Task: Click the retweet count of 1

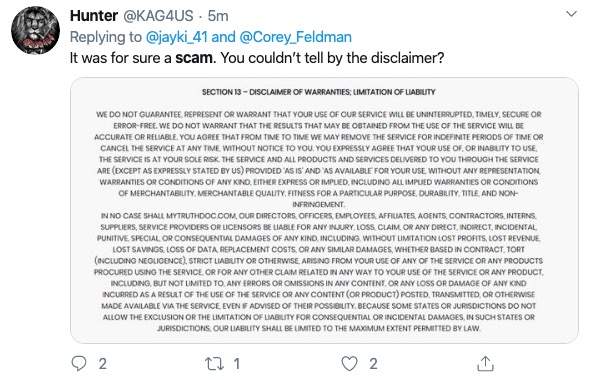Action: click(x=237, y=364)
